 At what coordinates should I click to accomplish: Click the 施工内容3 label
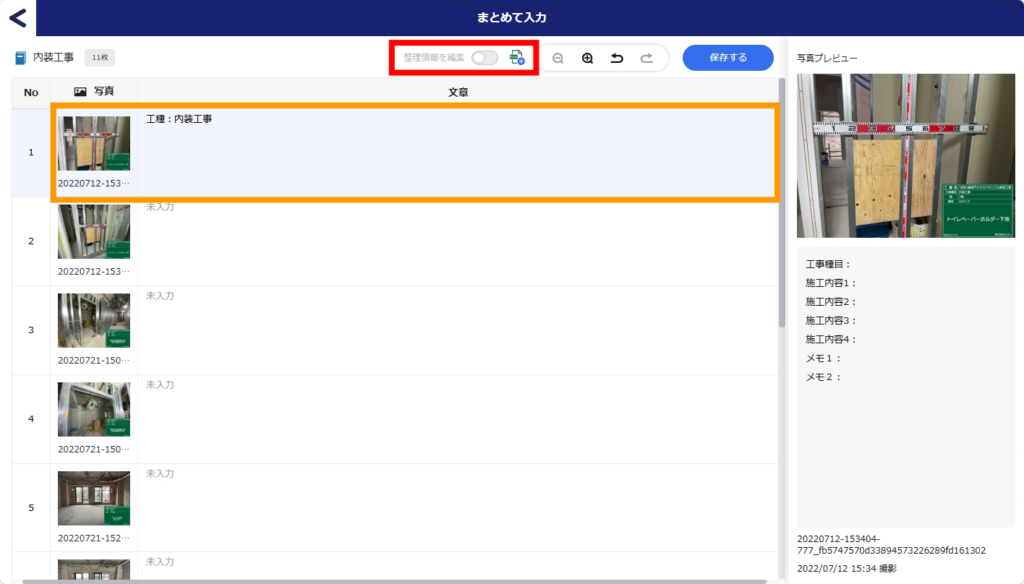831,321
